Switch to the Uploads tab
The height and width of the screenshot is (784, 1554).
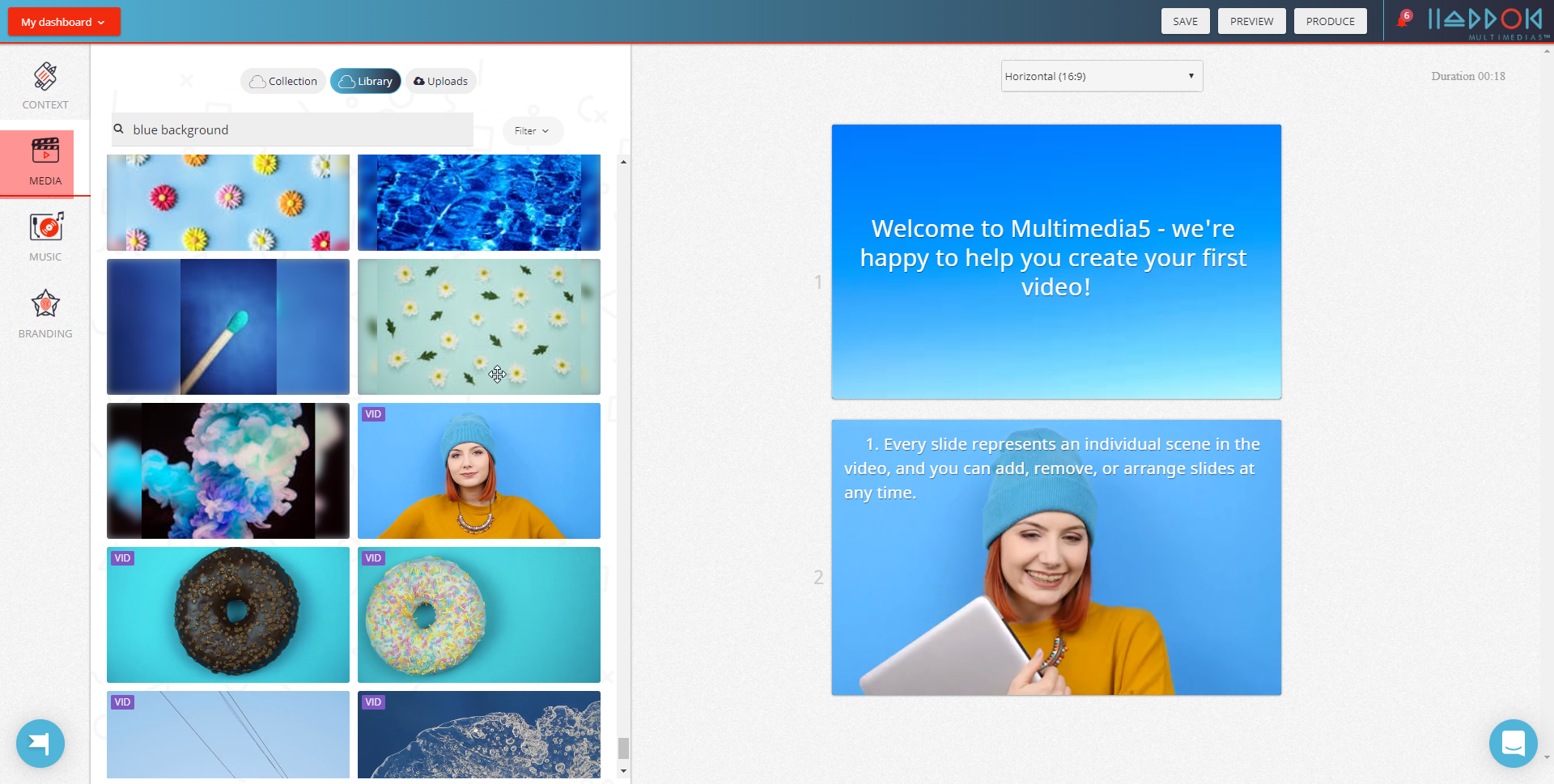pyautogui.click(x=440, y=81)
